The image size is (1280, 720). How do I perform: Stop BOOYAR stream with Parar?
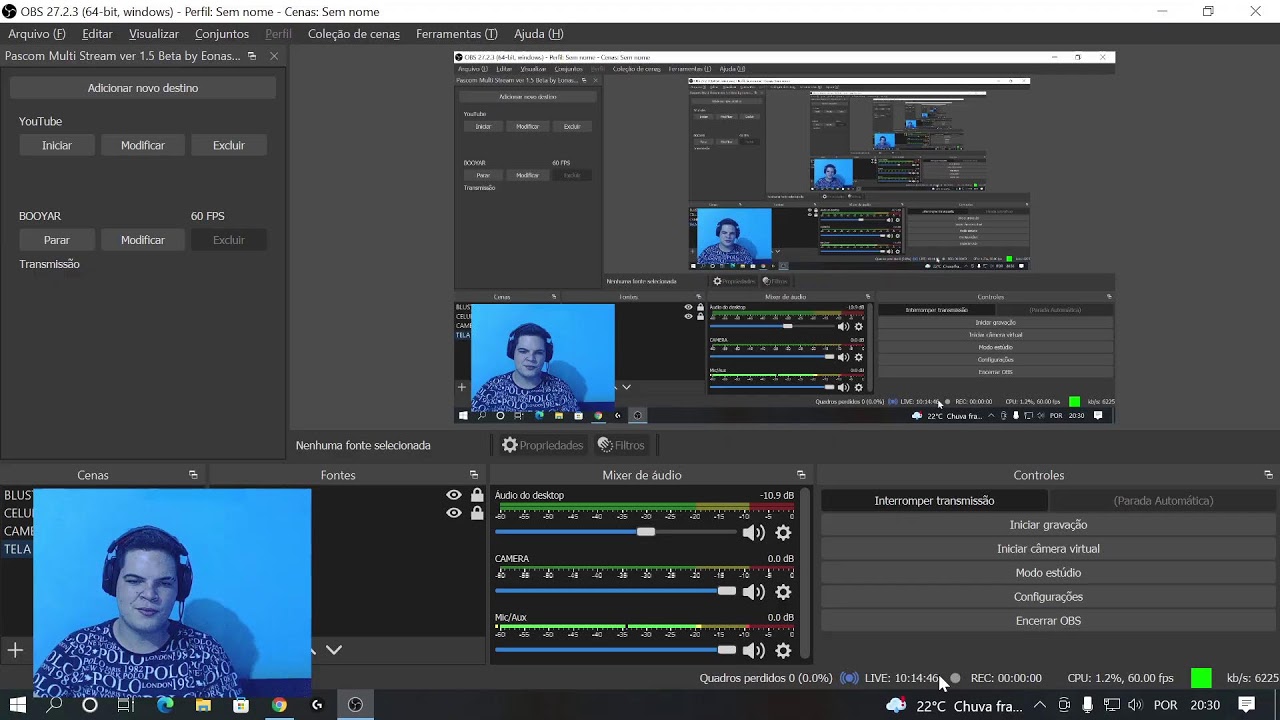tap(57, 240)
